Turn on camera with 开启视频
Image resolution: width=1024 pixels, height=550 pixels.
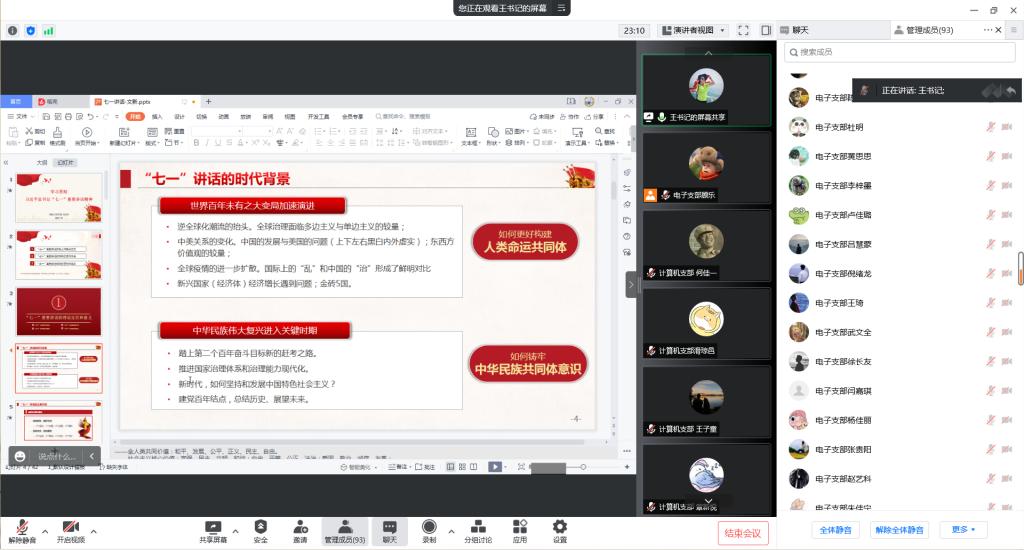point(70,531)
